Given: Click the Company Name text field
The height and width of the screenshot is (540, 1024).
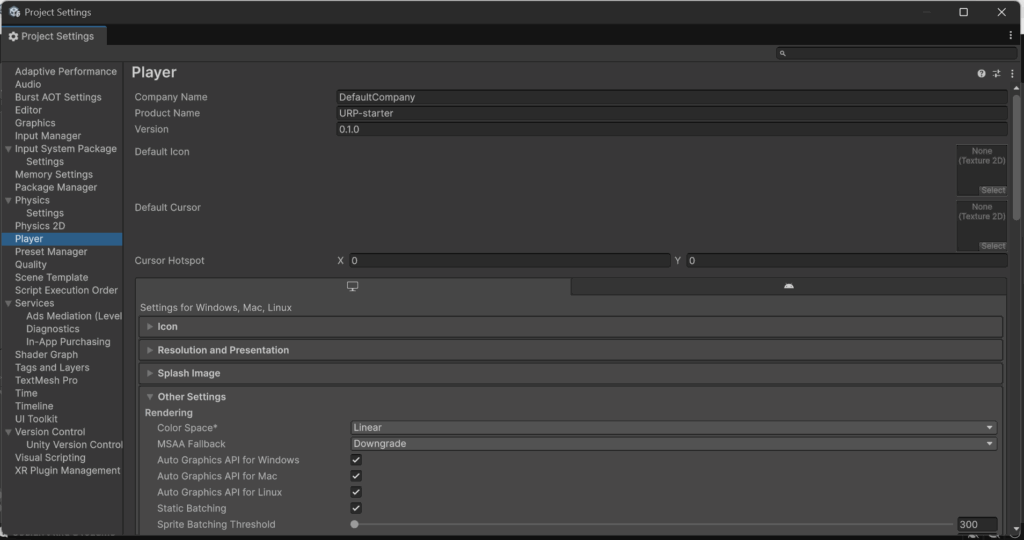Looking at the screenshot, I should 670,97.
